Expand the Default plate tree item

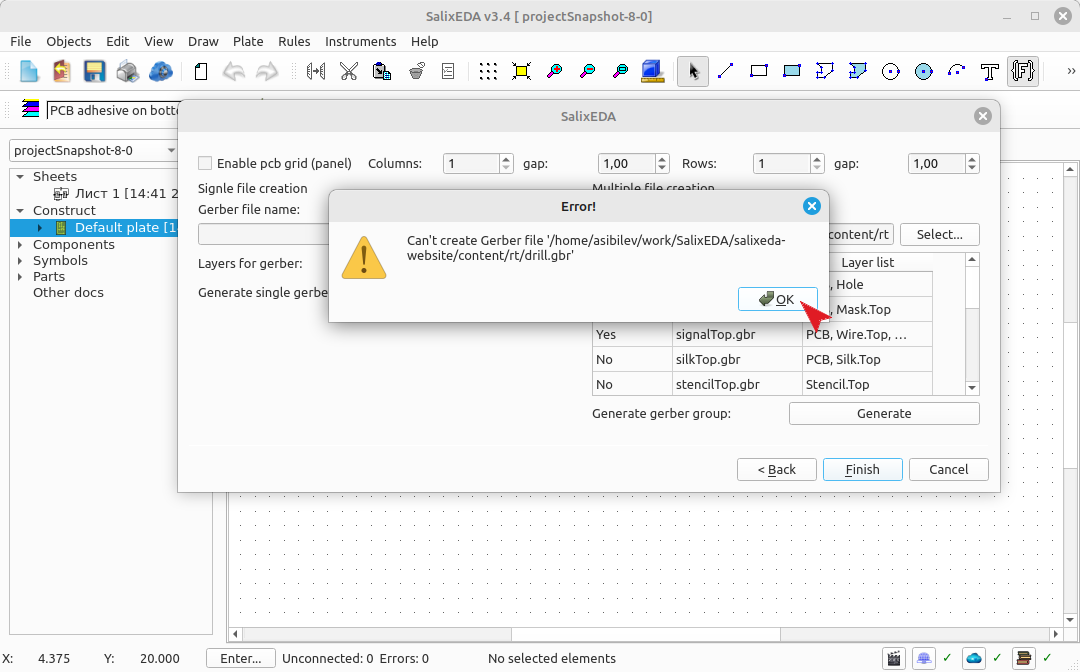click(40, 228)
